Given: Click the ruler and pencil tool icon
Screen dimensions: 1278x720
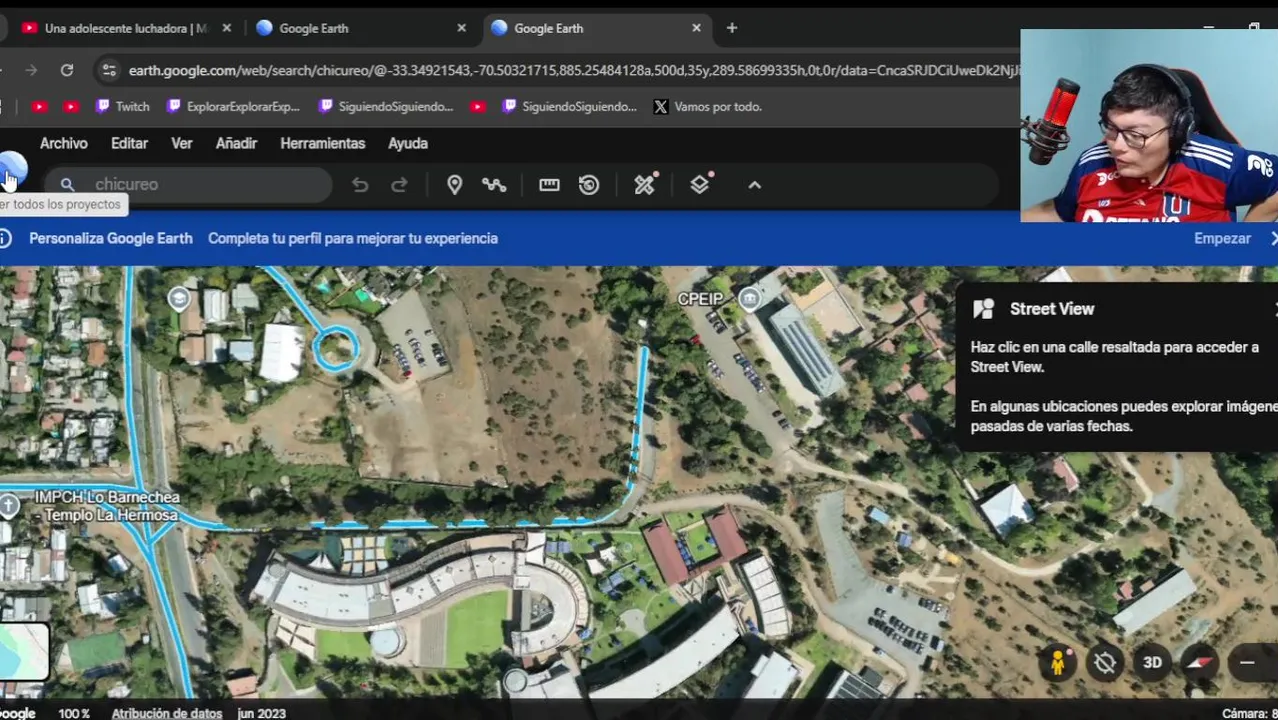Looking at the screenshot, I should point(645,183).
